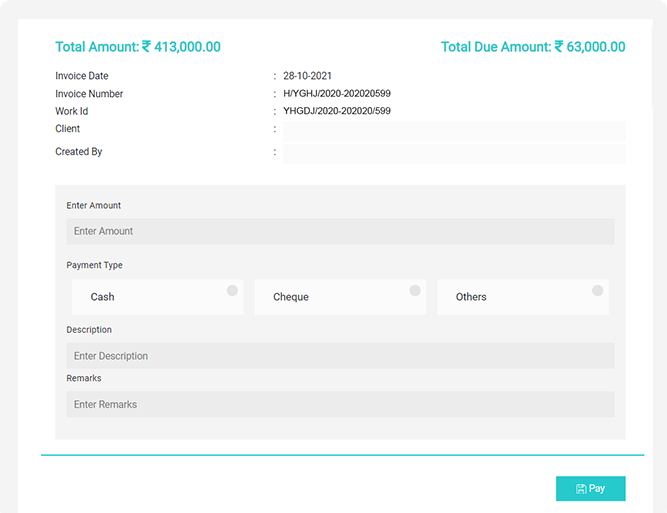Select the Cheque radio circle
This screenshot has height=513, width=667.
click(x=415, y=290)
